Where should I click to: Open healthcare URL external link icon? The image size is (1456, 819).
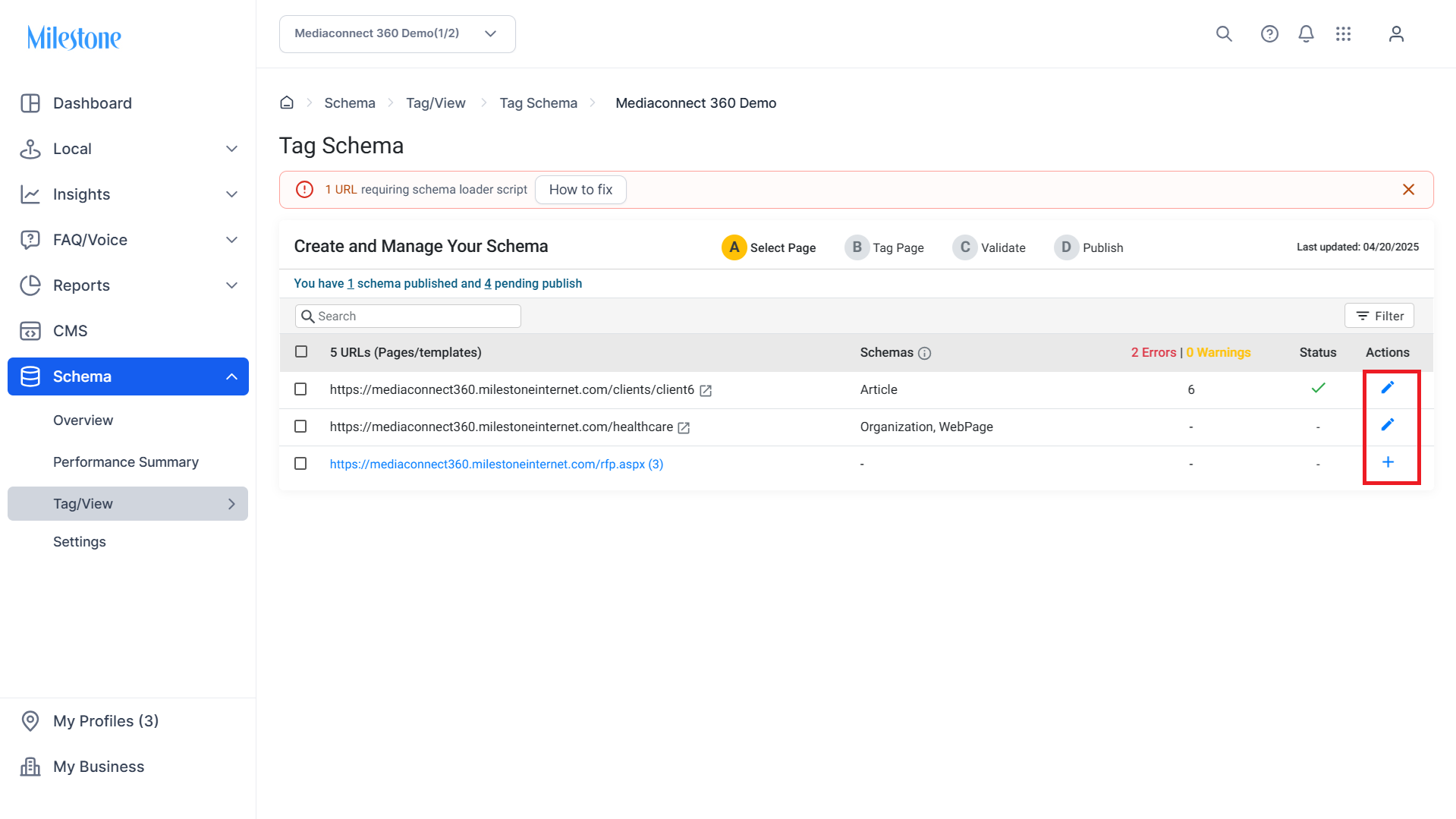pos(684,428)
